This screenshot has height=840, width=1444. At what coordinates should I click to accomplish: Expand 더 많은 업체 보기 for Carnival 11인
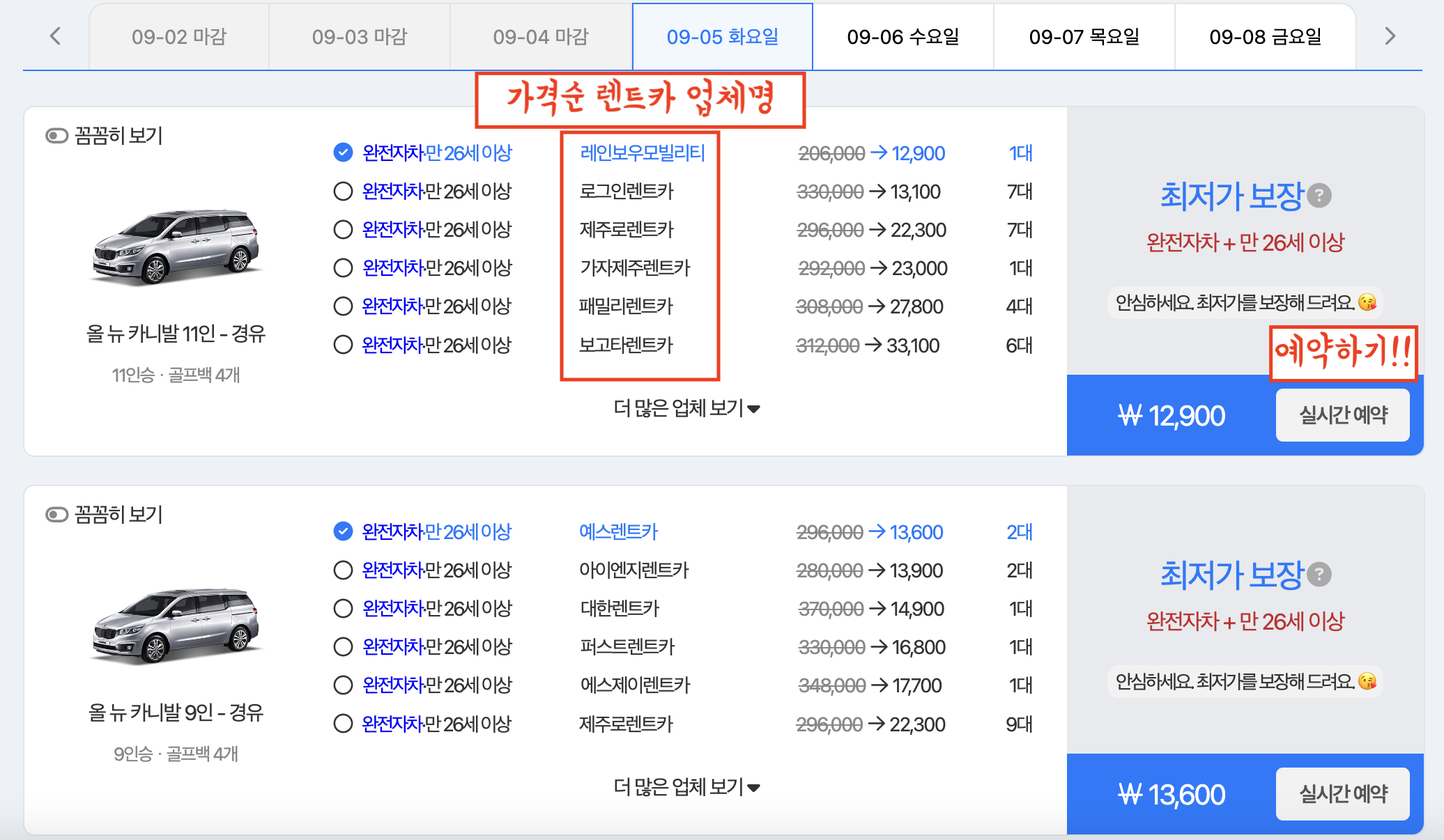pos(686,408)
